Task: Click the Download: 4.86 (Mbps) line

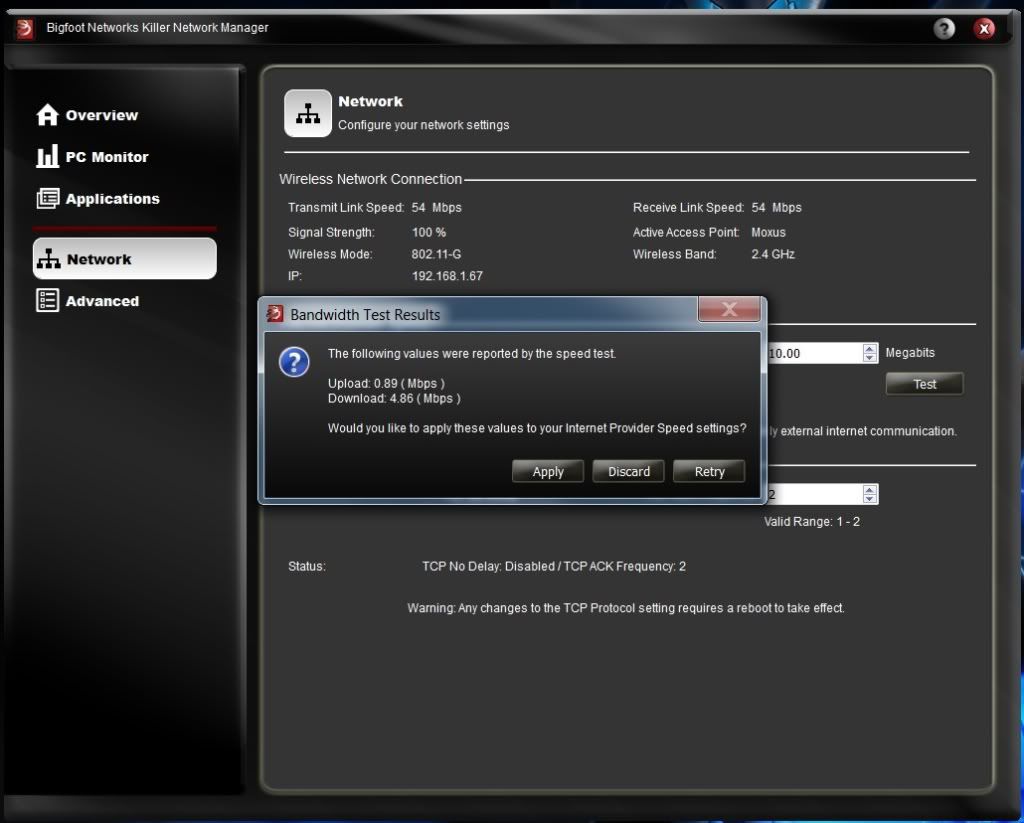Action: 394,398
